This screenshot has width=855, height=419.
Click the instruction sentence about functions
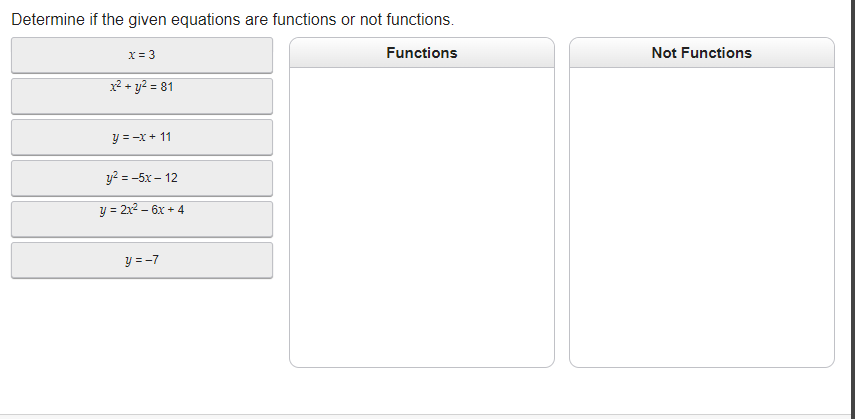coord(232,20)
